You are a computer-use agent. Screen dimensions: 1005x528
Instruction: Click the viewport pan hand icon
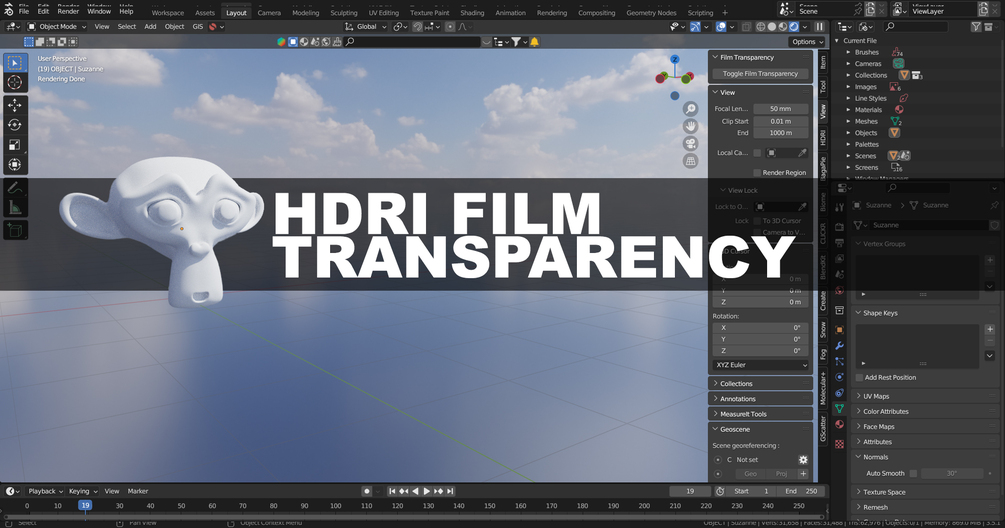(x=690, y=126)
